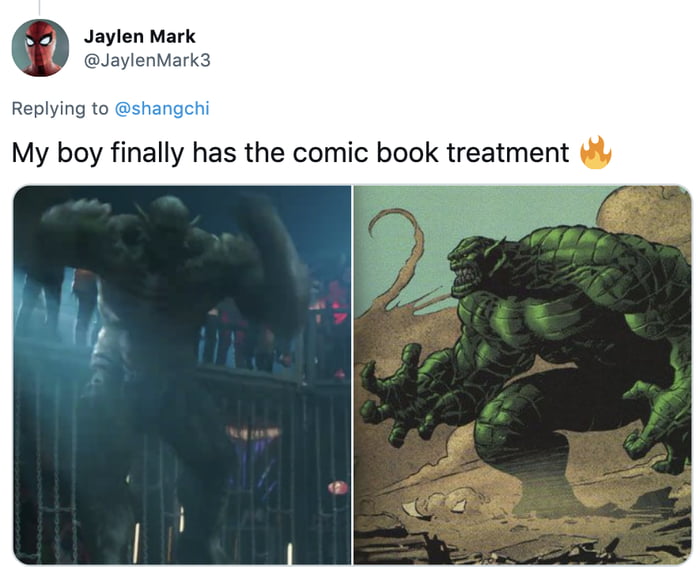Screen dimensions: 700x585
Task: Open the @shangchi mention link
Action: tap(162, 109)
